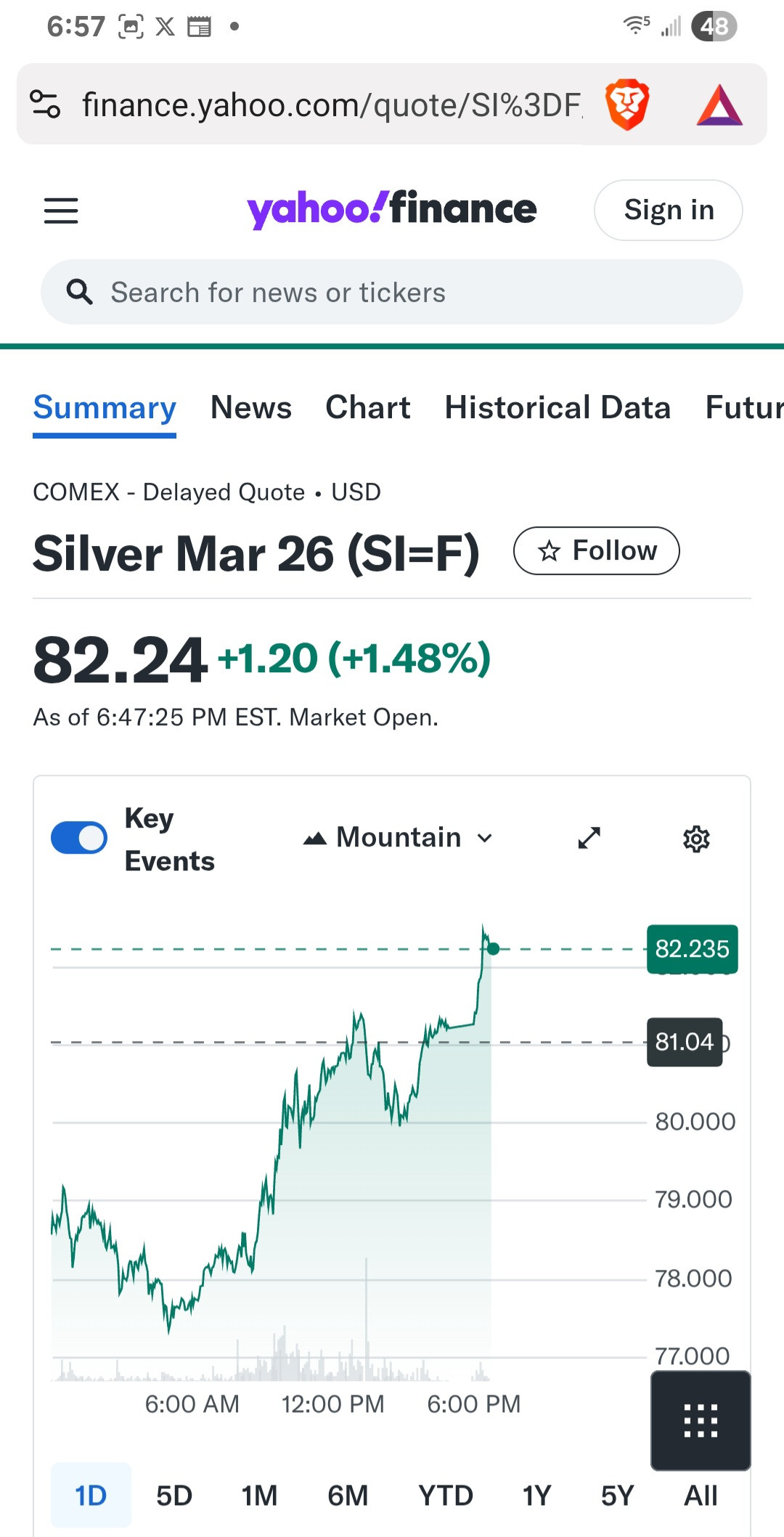Show the All time range
The image size is (784, 1537).
701,1496
